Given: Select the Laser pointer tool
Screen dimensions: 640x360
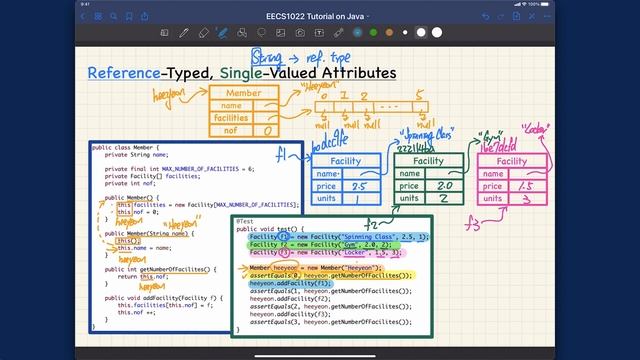Looking at the screenshot, I should click(x=338, y=33).
